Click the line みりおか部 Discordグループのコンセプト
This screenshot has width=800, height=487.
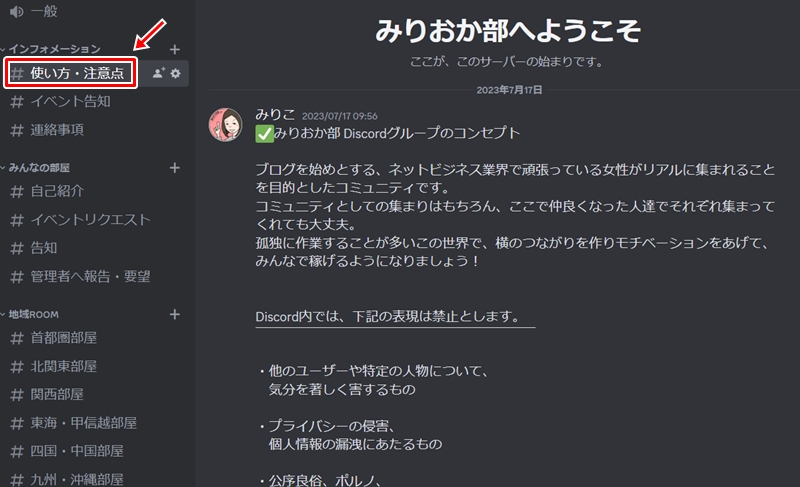pyautogui.click(x=397, y=134)
